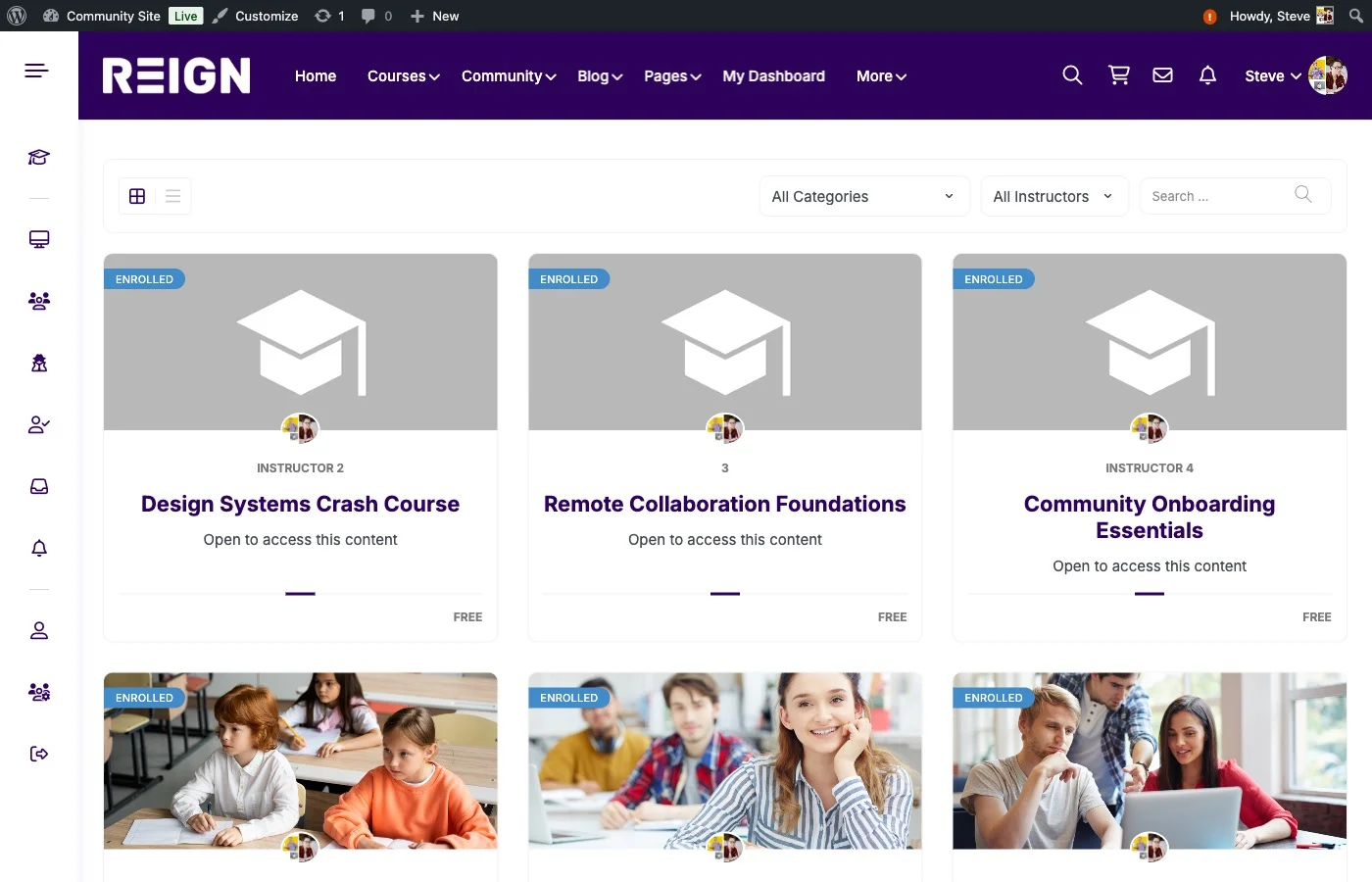The width and height of the screenshot is (1372, 882).
Task: Click Customize in the admin bar
Action: coord(256,16)
